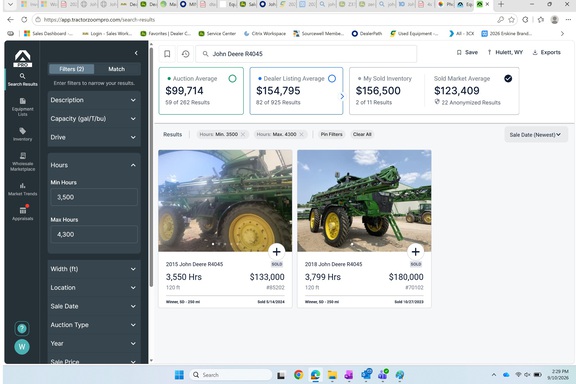
Task: Toggle Auction Average selection circle
Action: coord(232,78)
